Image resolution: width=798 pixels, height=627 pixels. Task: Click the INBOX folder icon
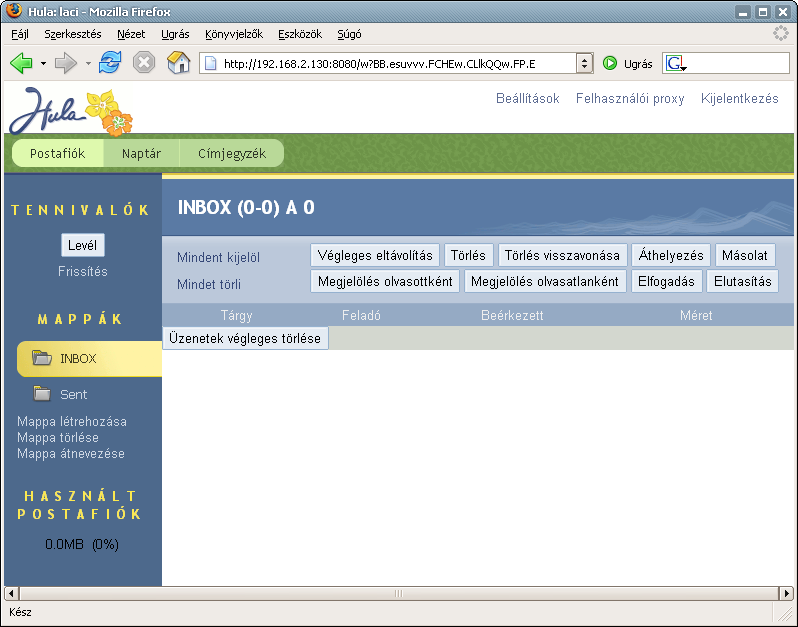(x=42, y=358)
